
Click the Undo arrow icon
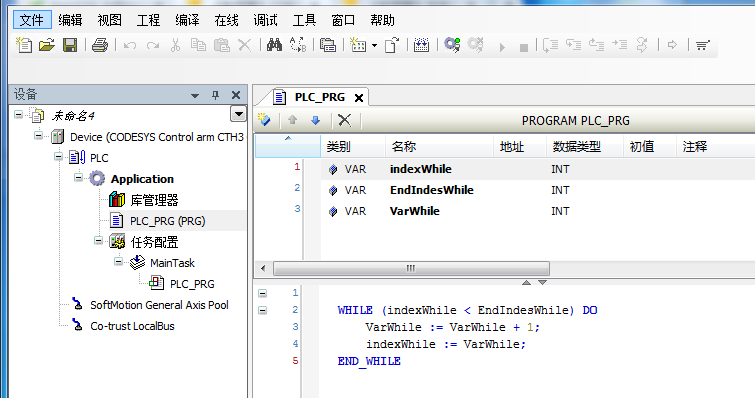[x=130, y=46]
